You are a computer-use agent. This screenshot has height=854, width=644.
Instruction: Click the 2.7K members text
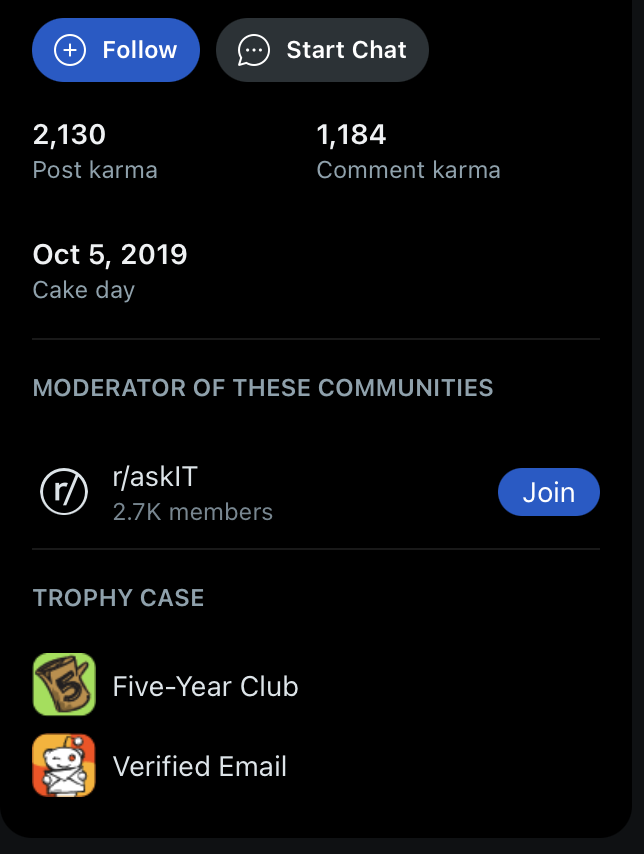193,512
